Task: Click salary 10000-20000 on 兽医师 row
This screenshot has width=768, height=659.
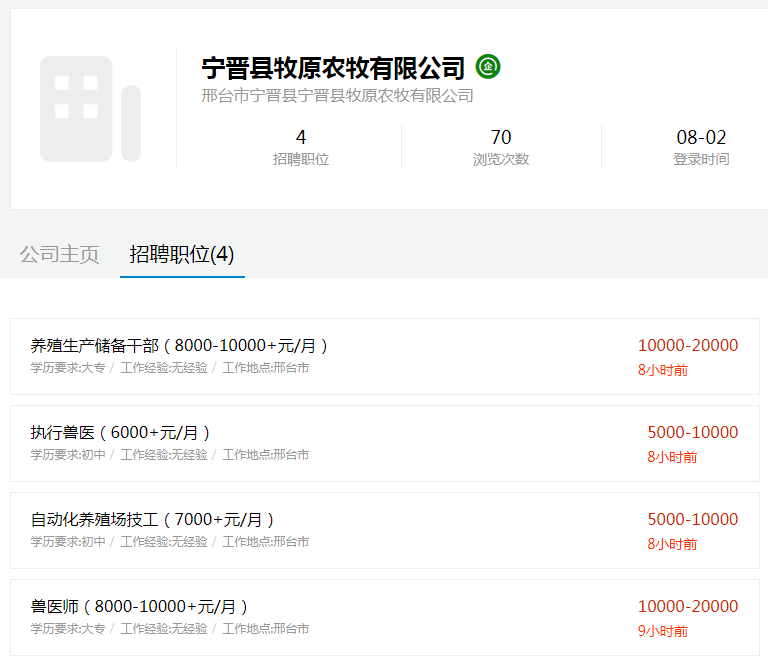Action: 688,606
